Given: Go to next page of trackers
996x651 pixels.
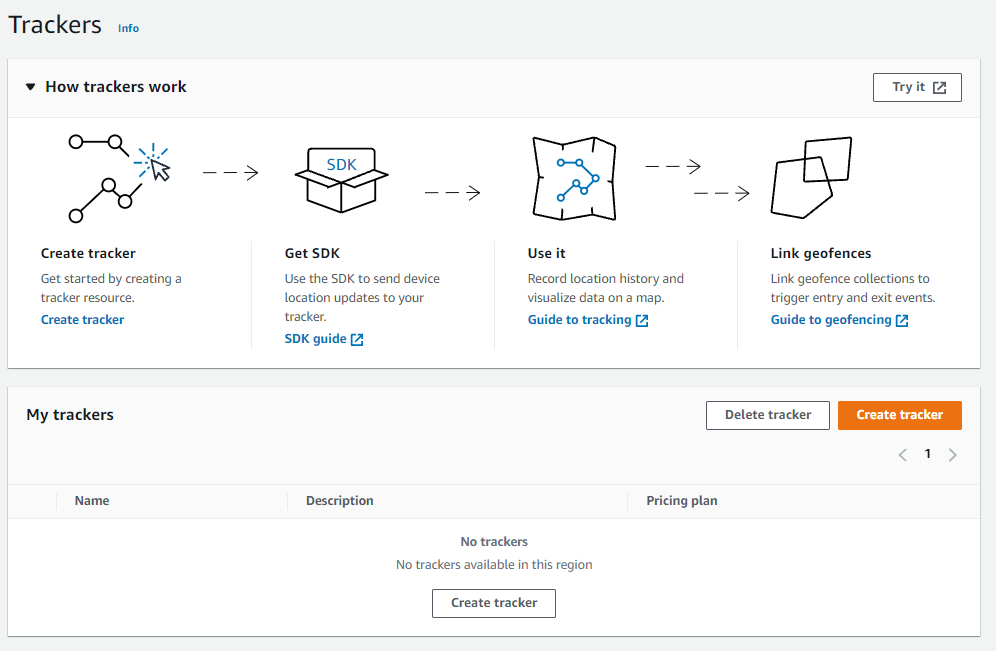Looking at the screenshot, I should [x=952, y=455].
